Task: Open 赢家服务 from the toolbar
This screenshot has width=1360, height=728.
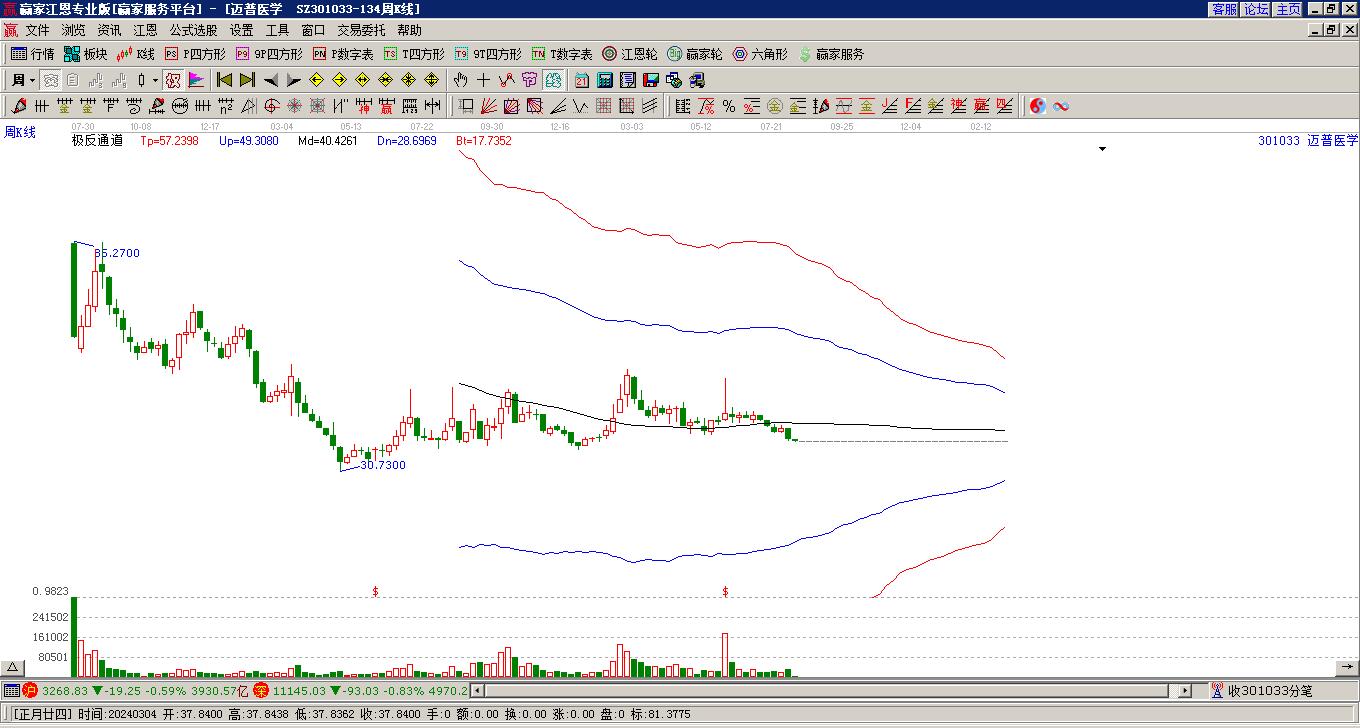Action: [831, 54]
